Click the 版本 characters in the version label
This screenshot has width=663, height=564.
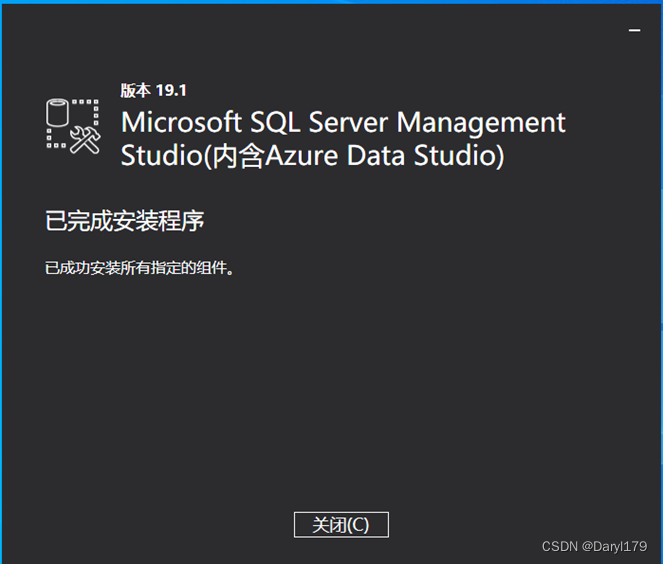(x=135, y=90)
